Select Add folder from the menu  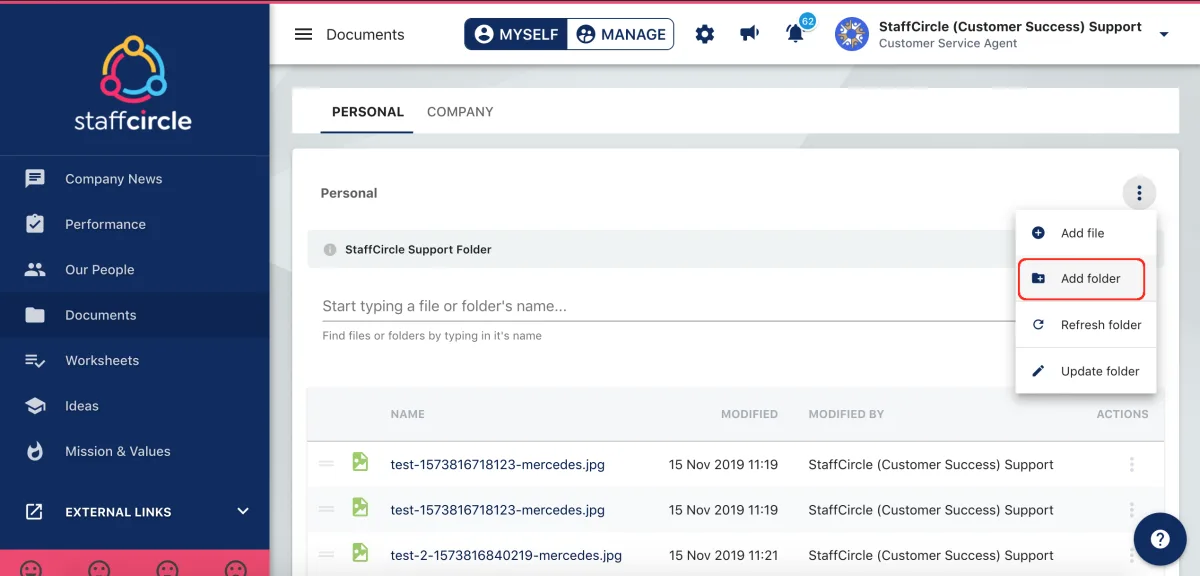click(1086, 279)
